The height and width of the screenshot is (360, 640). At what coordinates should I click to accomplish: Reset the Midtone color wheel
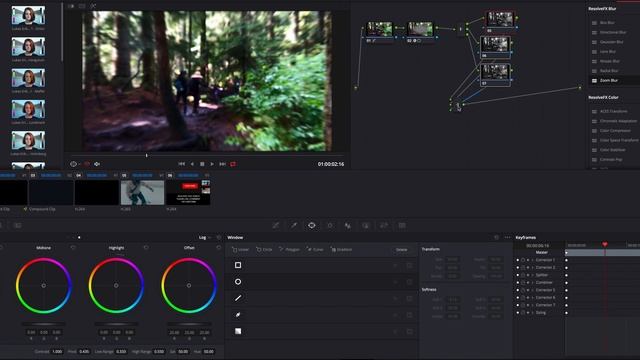point(73,248)
